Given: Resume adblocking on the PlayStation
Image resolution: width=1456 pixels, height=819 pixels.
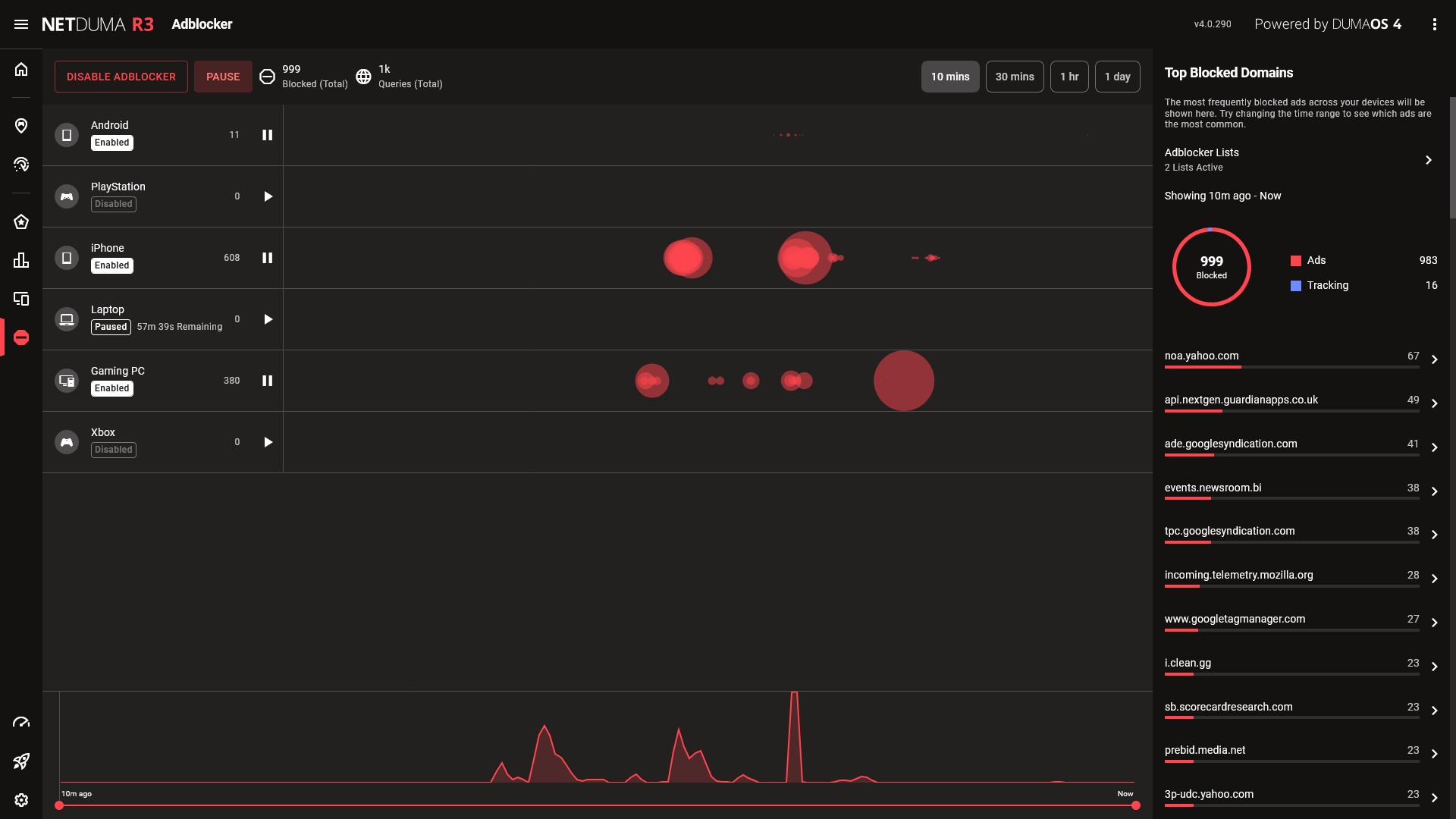Looking at the screenshot, I should (x=268, y=196).
